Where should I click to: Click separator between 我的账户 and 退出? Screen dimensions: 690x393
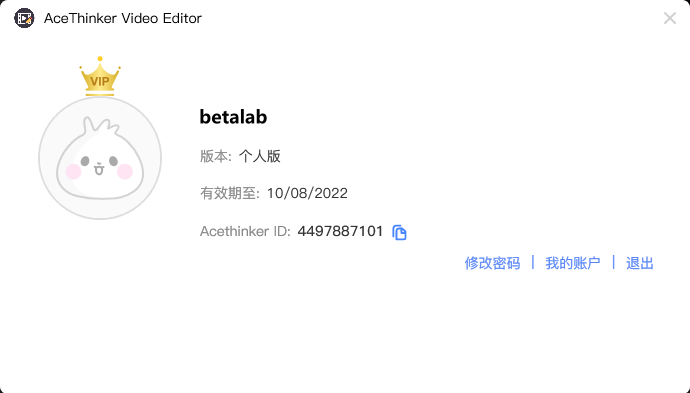tap(613, 262)
